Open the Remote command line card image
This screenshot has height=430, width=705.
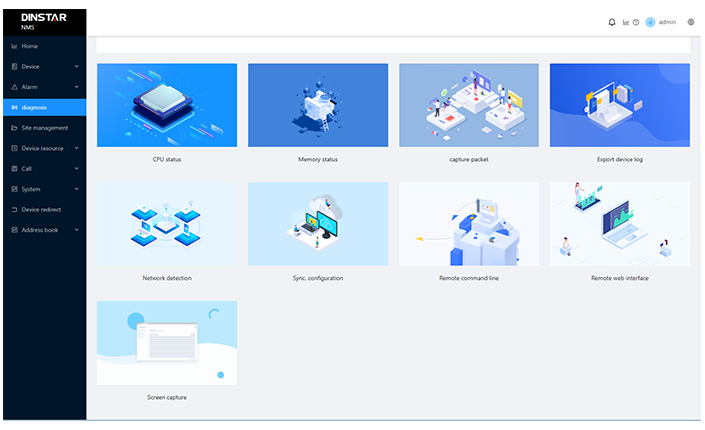(469, 224)
